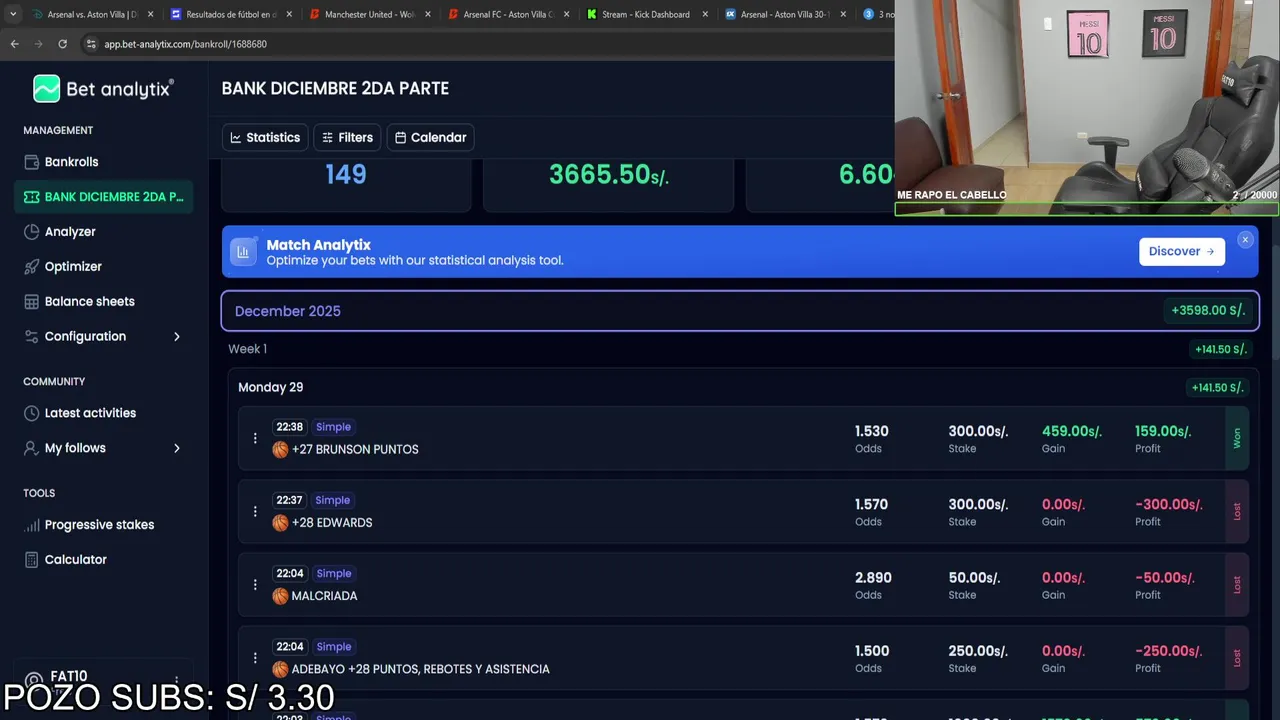Select BANK DICIEMBRE 2DA P... sidebar item
Viewport: 1280px width, 720px height.
click(x=104, y=197)
